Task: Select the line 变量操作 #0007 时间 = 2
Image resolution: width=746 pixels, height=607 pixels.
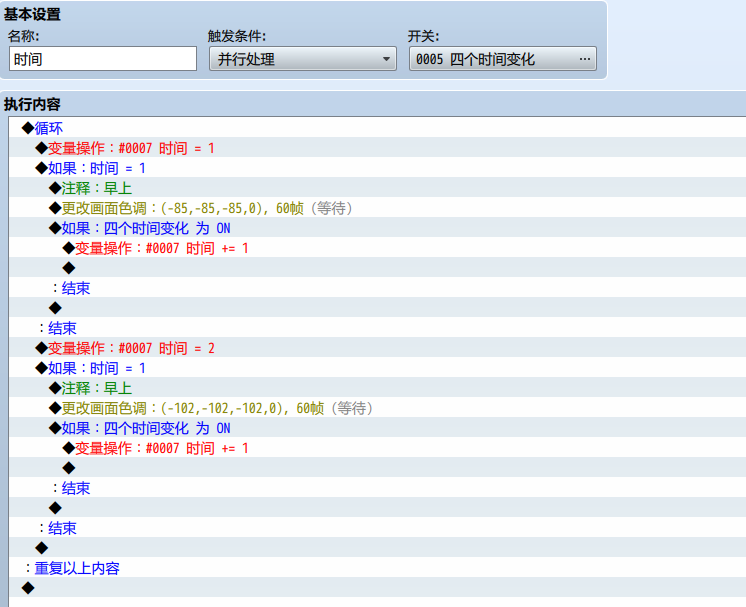Action: pos(377,348)
